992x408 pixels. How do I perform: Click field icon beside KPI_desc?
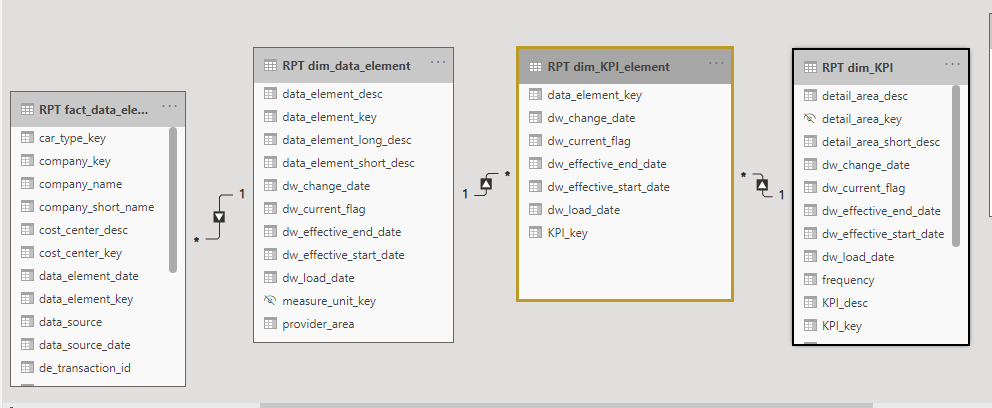810,302
